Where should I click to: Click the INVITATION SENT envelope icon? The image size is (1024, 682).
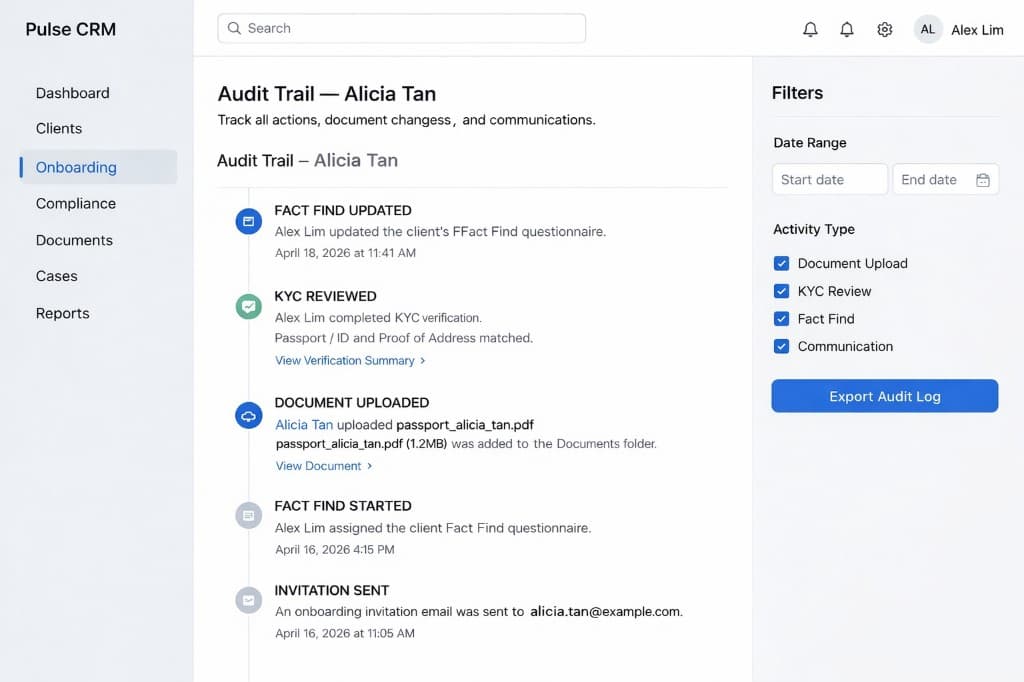[x=248, y=599]
